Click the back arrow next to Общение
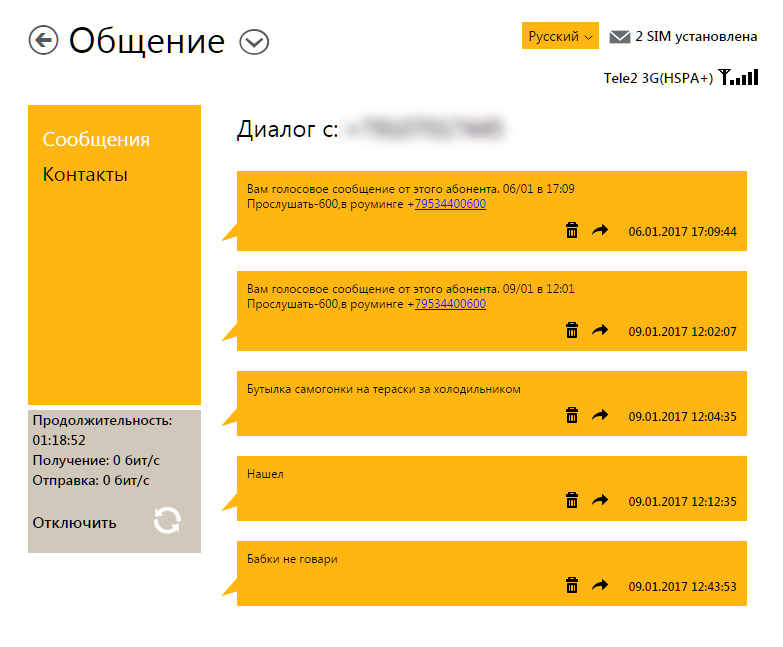This screenshot has width=783, height=647. [x=44, y=40]
